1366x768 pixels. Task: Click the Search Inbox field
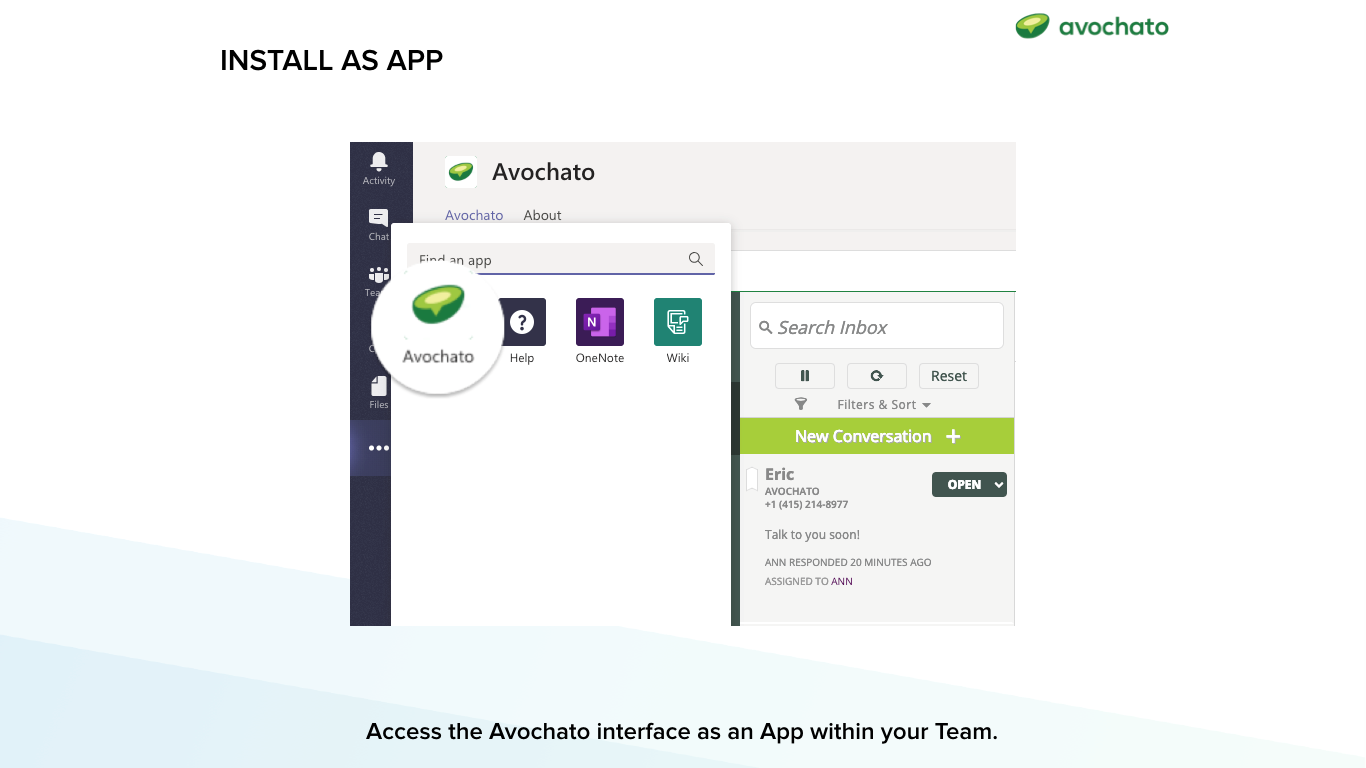tap(877, 326)
